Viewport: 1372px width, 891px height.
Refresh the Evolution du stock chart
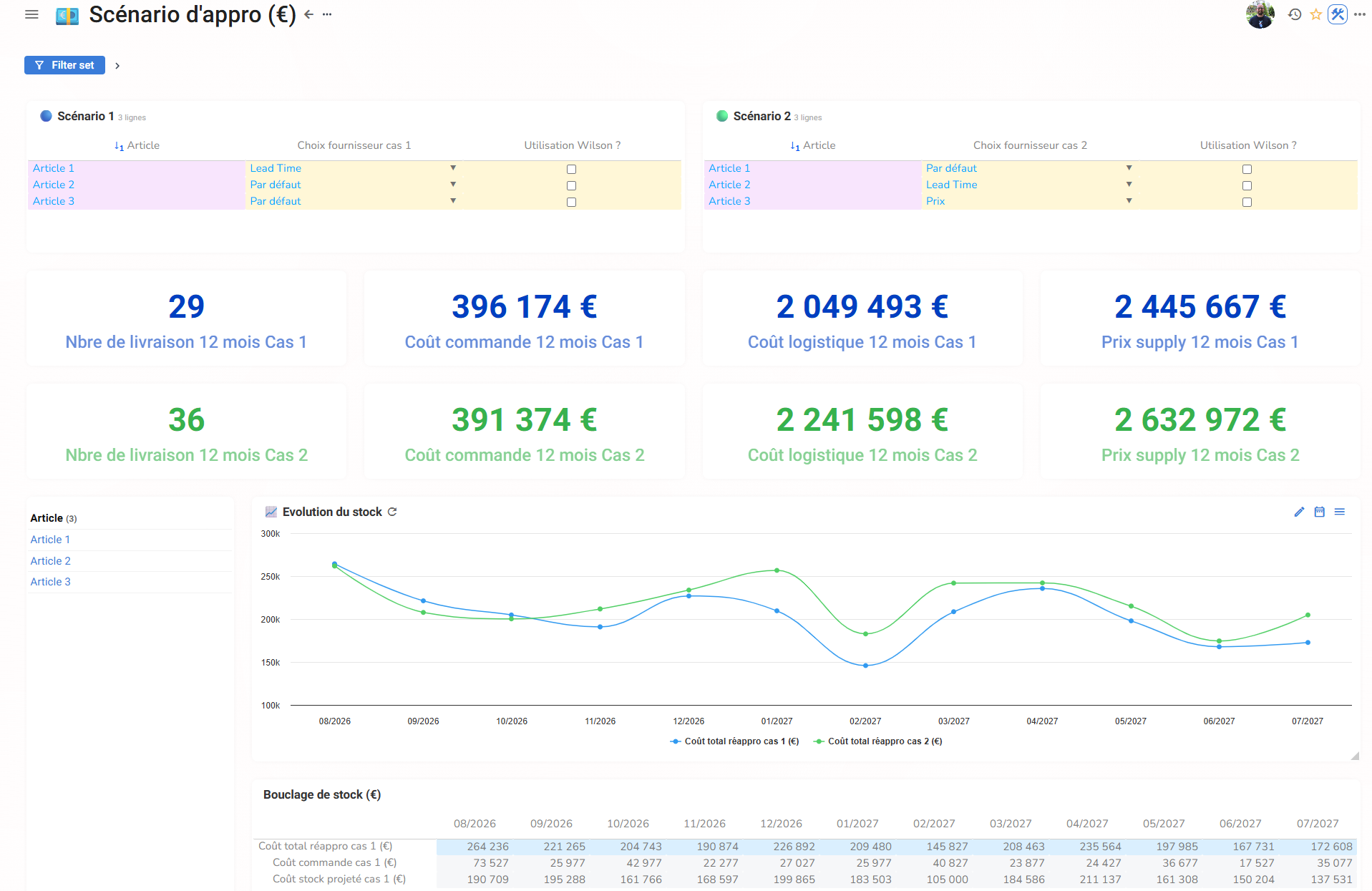pyautogui.click(x=392, y=512)
